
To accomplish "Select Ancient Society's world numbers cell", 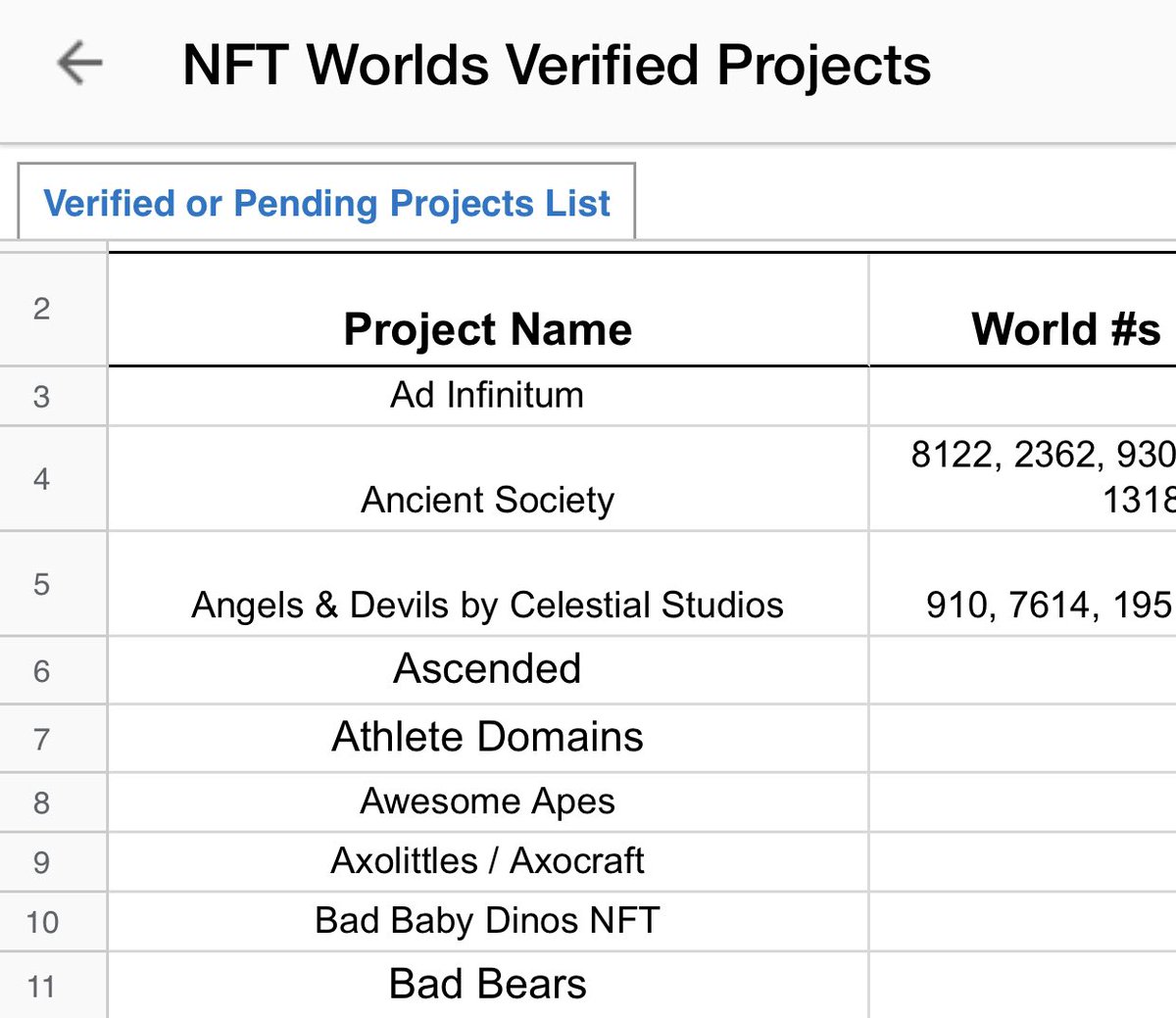I will point(1039,478).
